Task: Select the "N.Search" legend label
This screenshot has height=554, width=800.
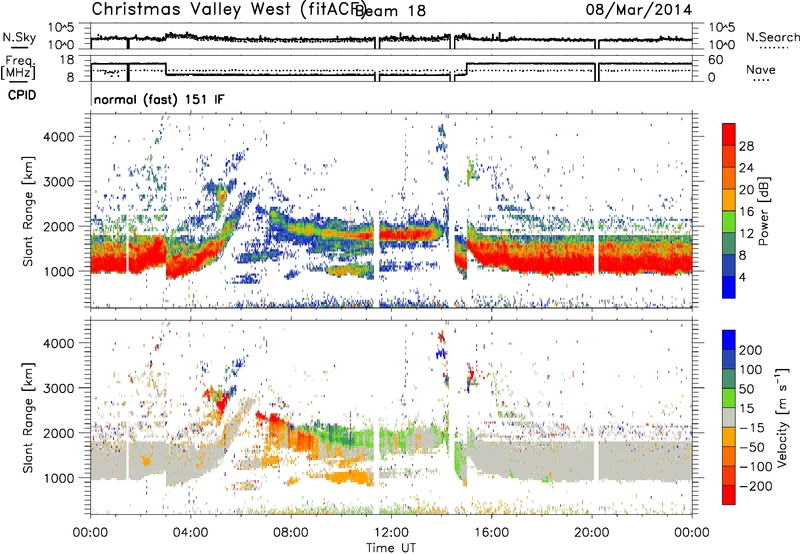Action: 772,37
